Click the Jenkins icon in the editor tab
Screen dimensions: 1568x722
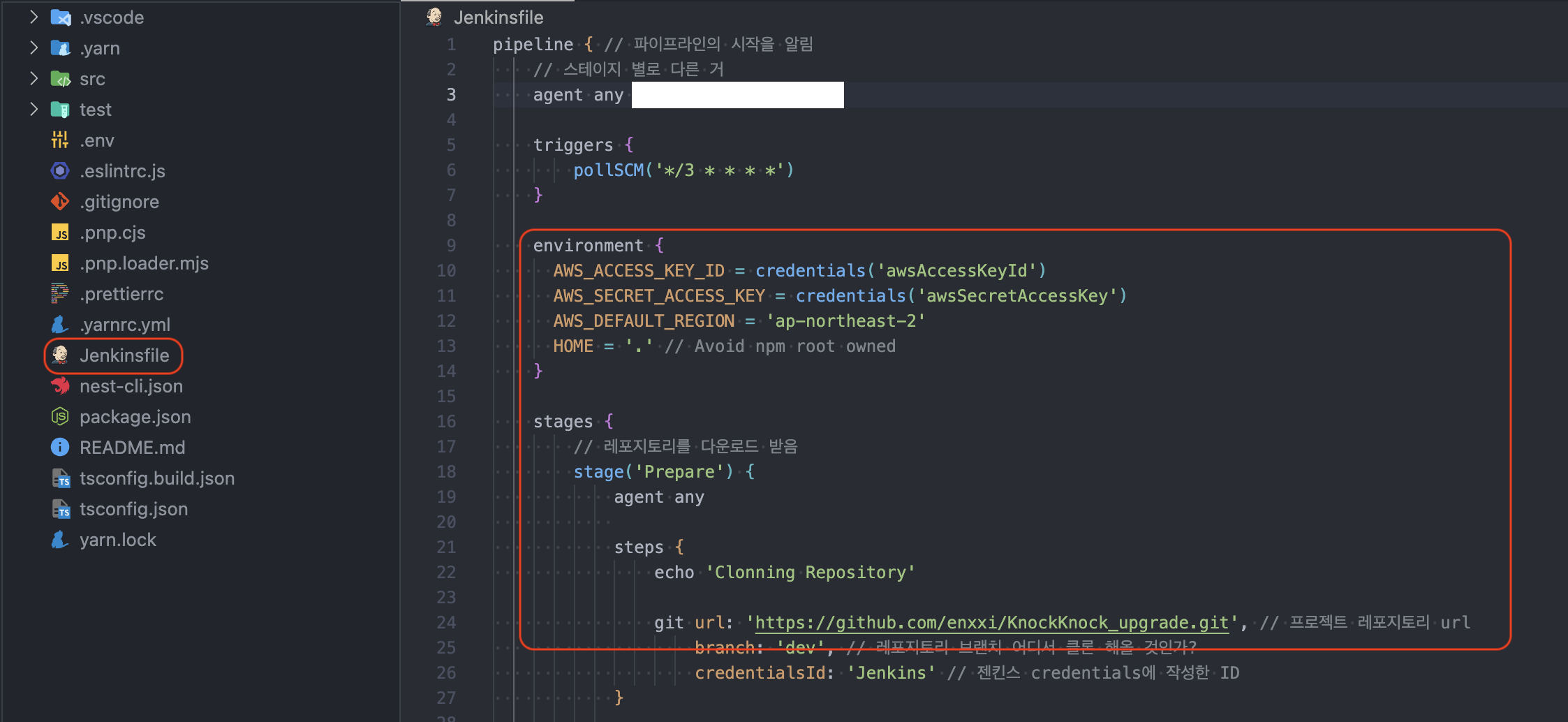434,17
